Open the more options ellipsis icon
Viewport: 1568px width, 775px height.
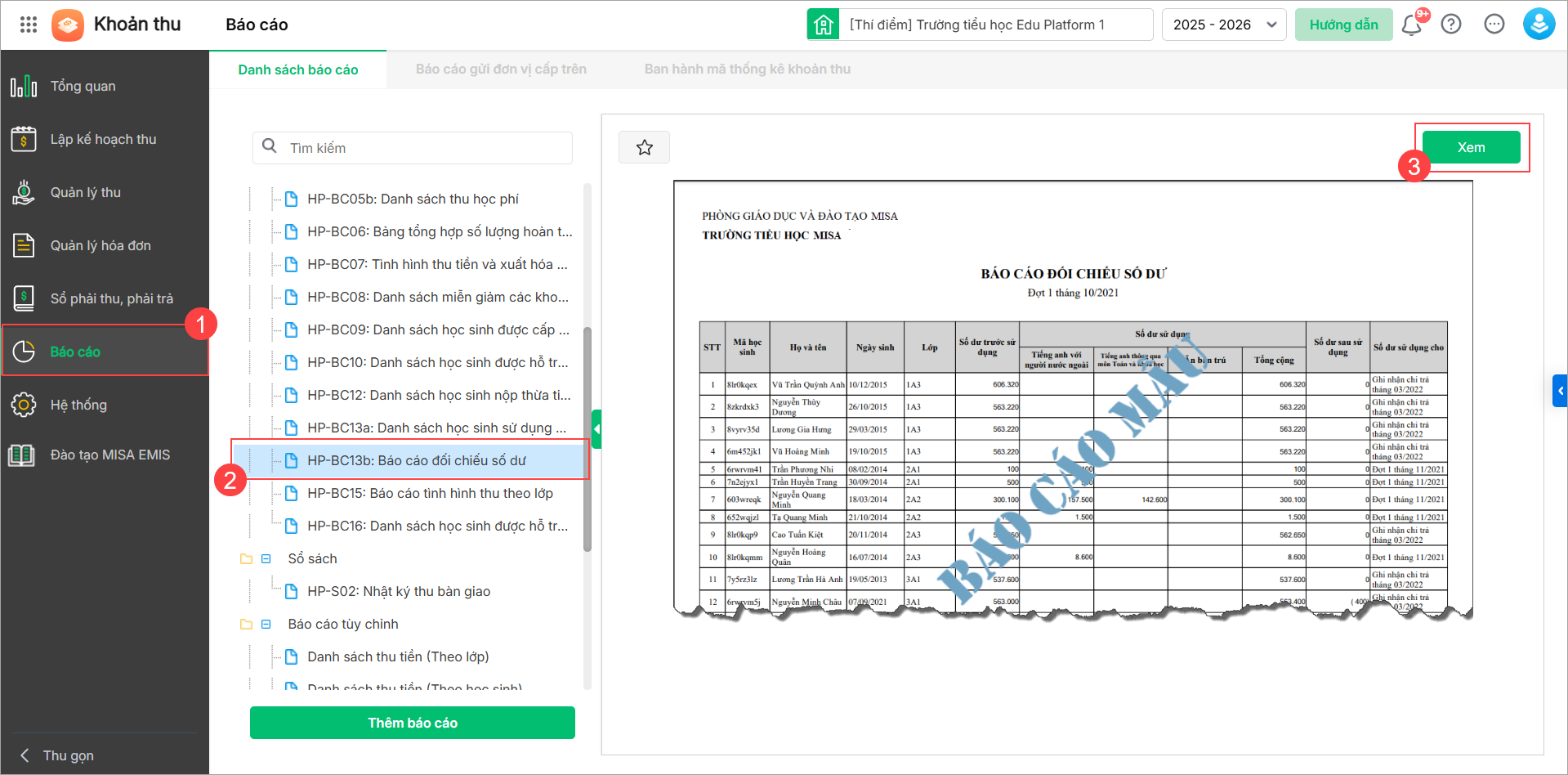1494,25
